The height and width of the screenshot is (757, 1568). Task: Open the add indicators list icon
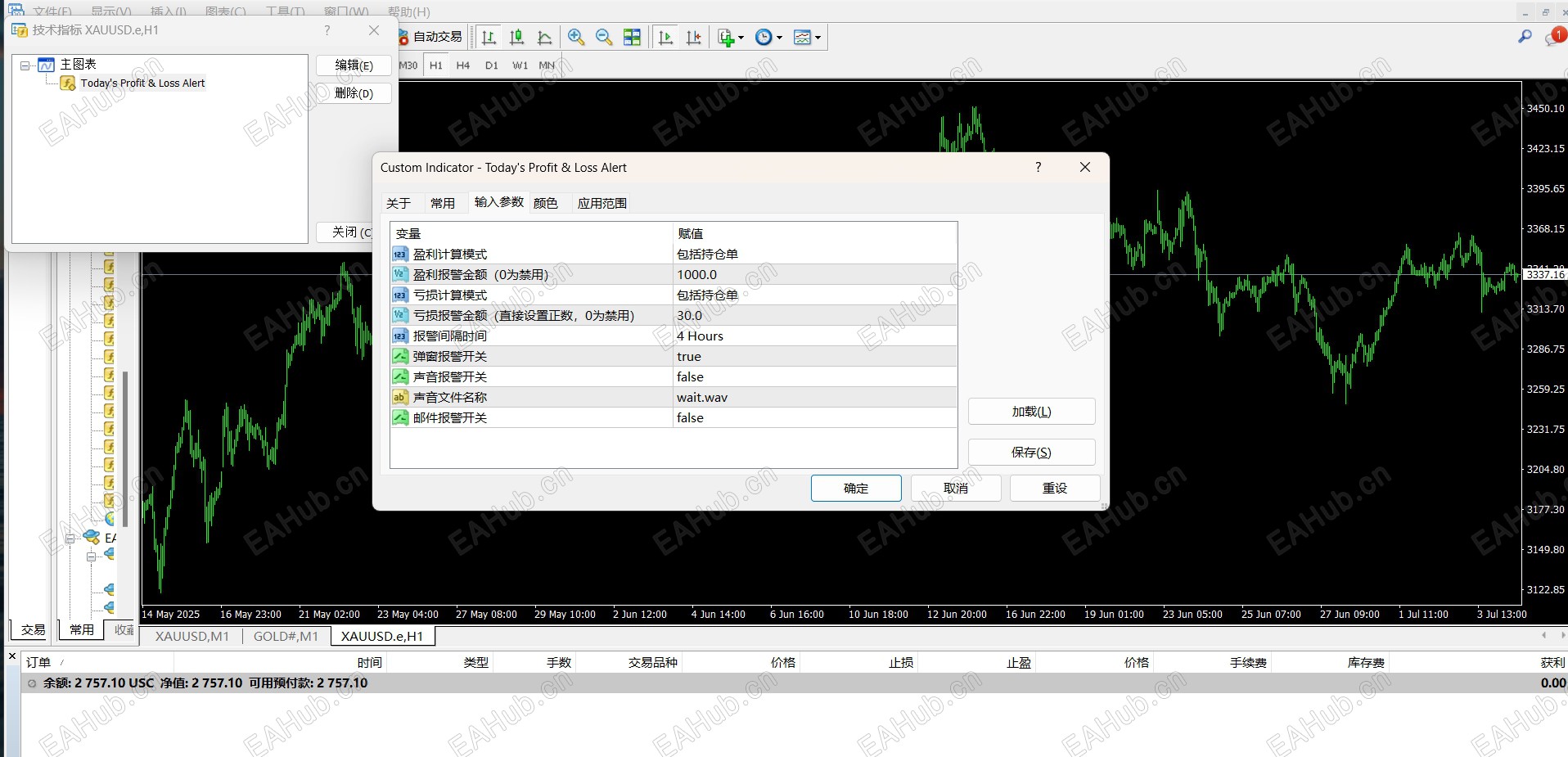(726, 37)
